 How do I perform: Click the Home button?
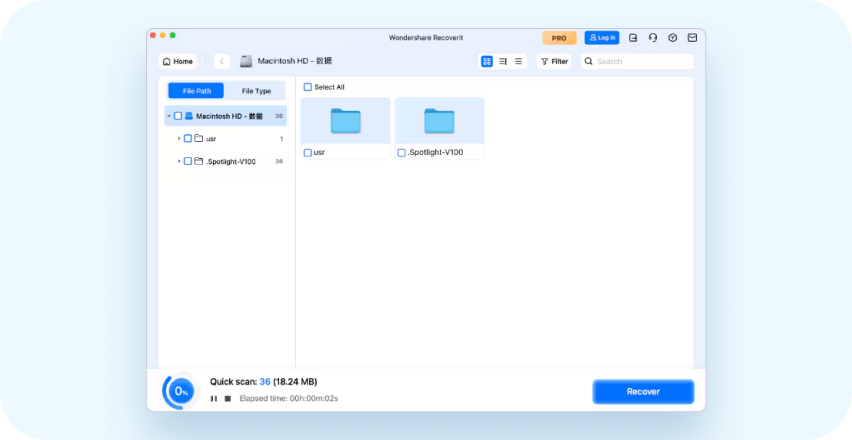178,61
